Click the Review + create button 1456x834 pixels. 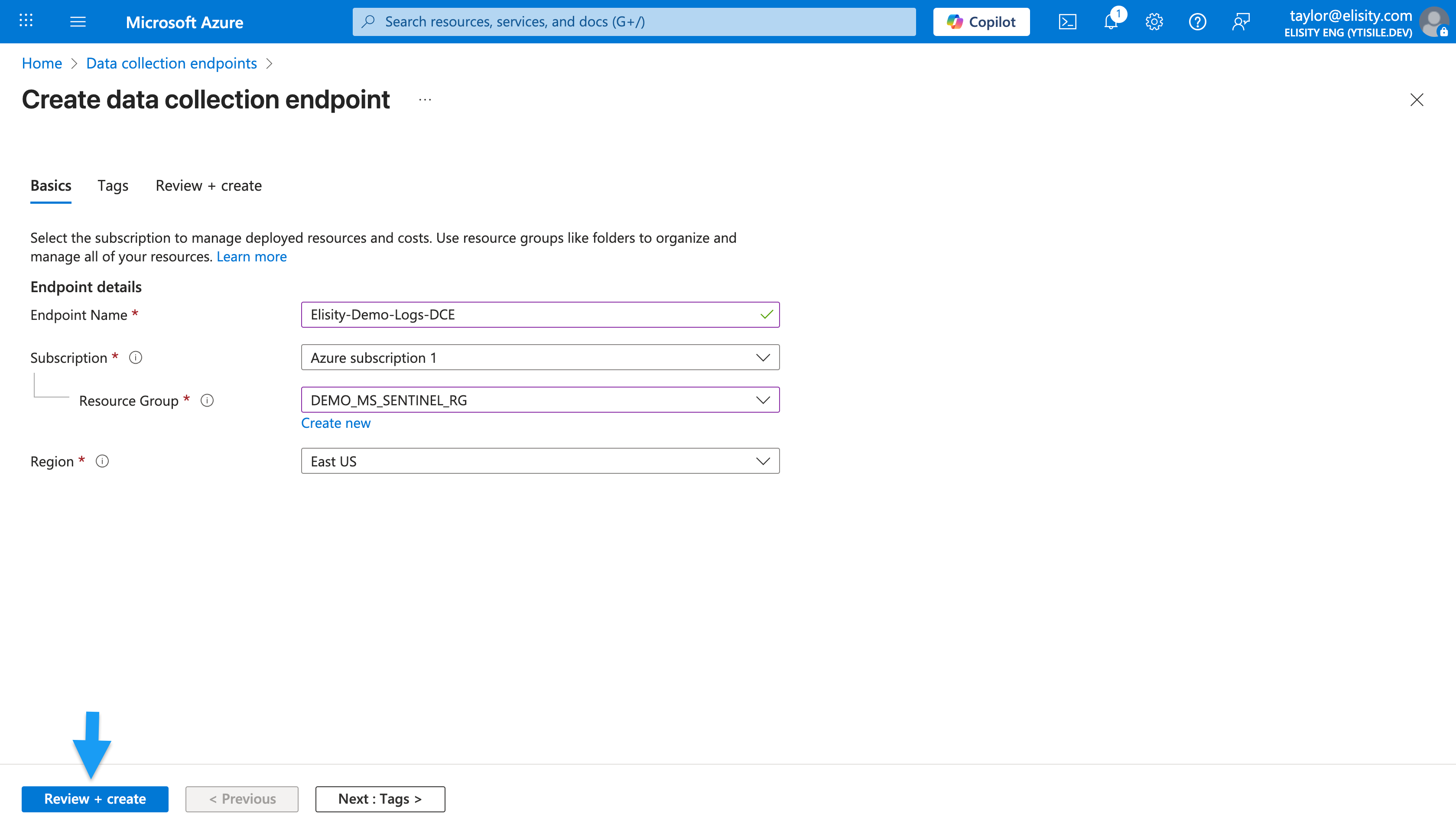click(94, 798)
